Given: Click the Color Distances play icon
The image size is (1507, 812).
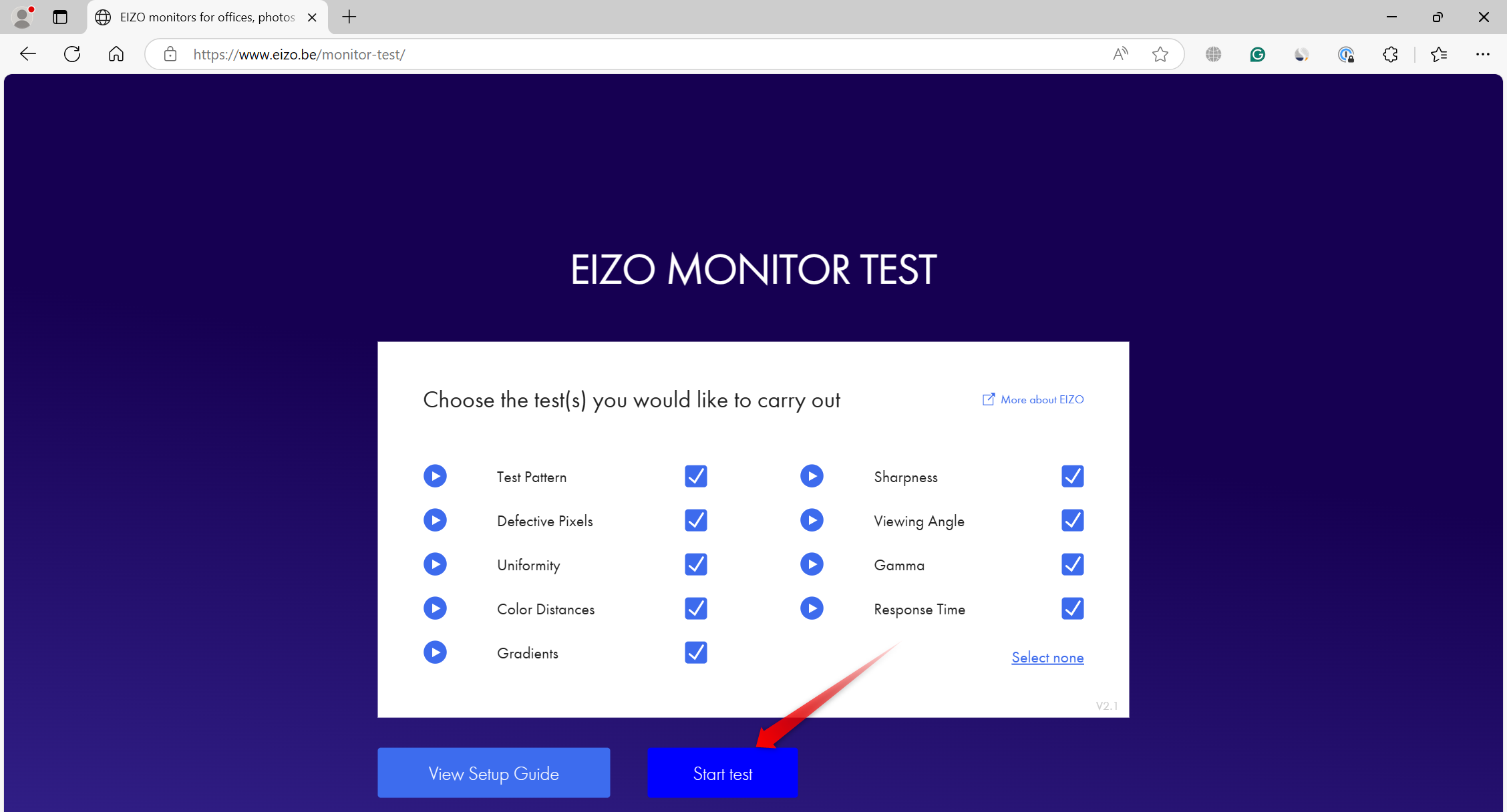Looking at the screenshot, I should (x=436, y=608).
